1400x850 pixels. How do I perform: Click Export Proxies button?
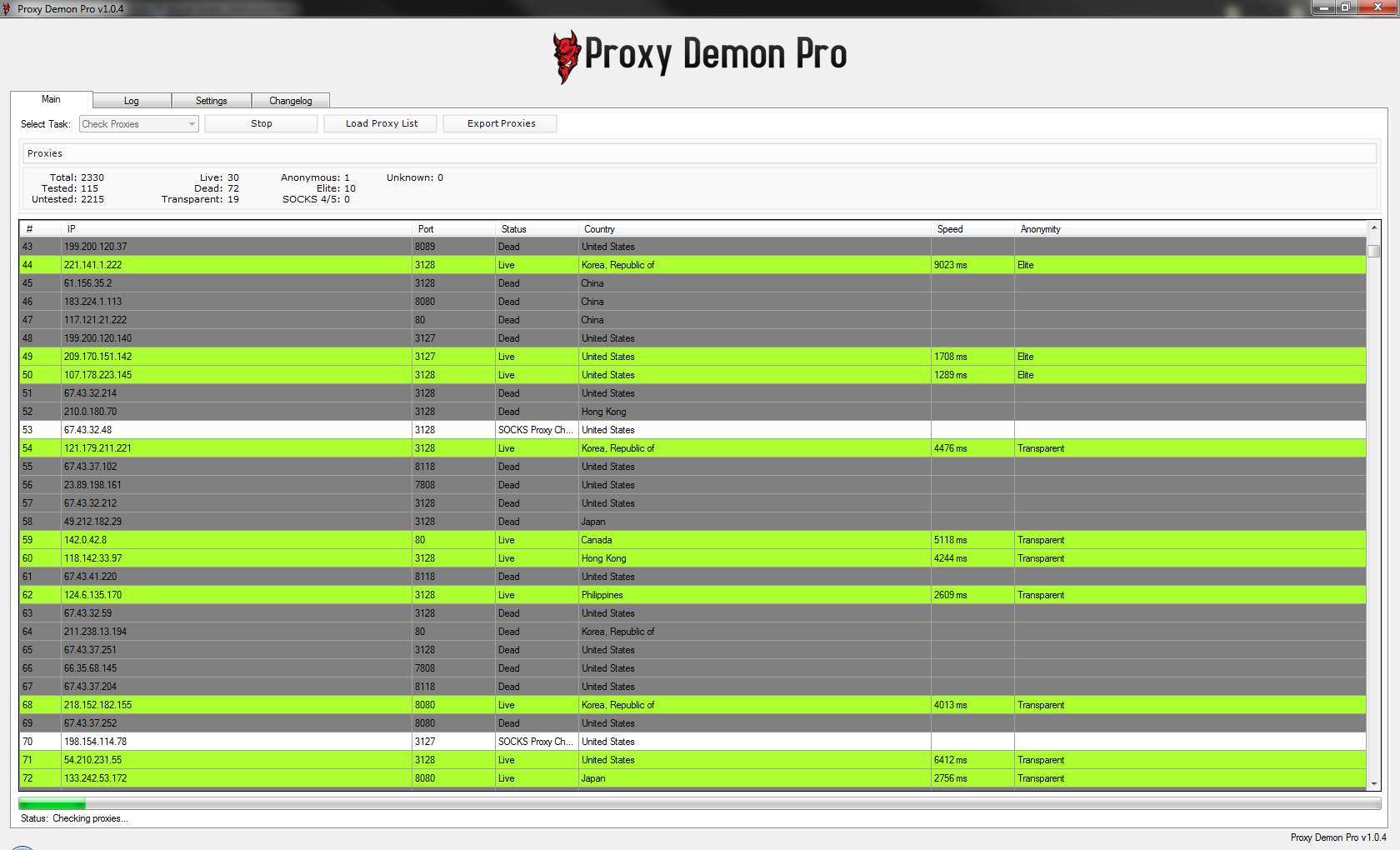(x=501, y=123)
